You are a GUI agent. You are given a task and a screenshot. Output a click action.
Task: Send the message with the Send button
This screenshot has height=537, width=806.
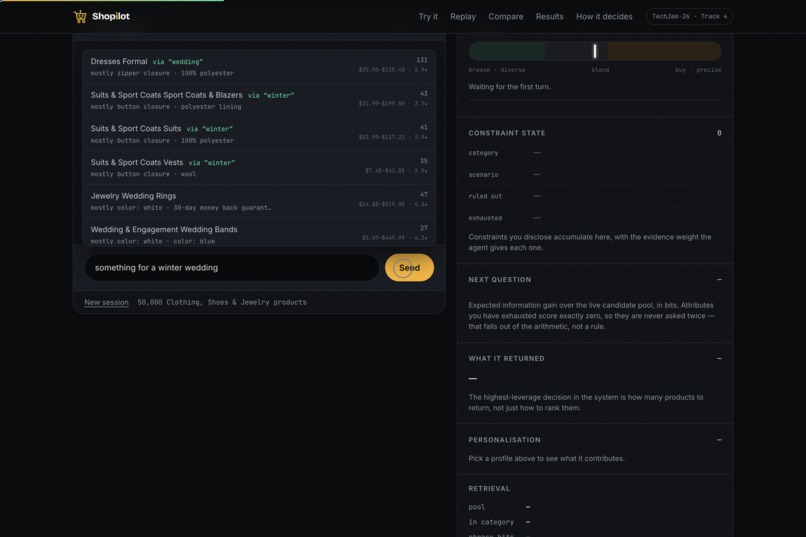coord(409,268)
